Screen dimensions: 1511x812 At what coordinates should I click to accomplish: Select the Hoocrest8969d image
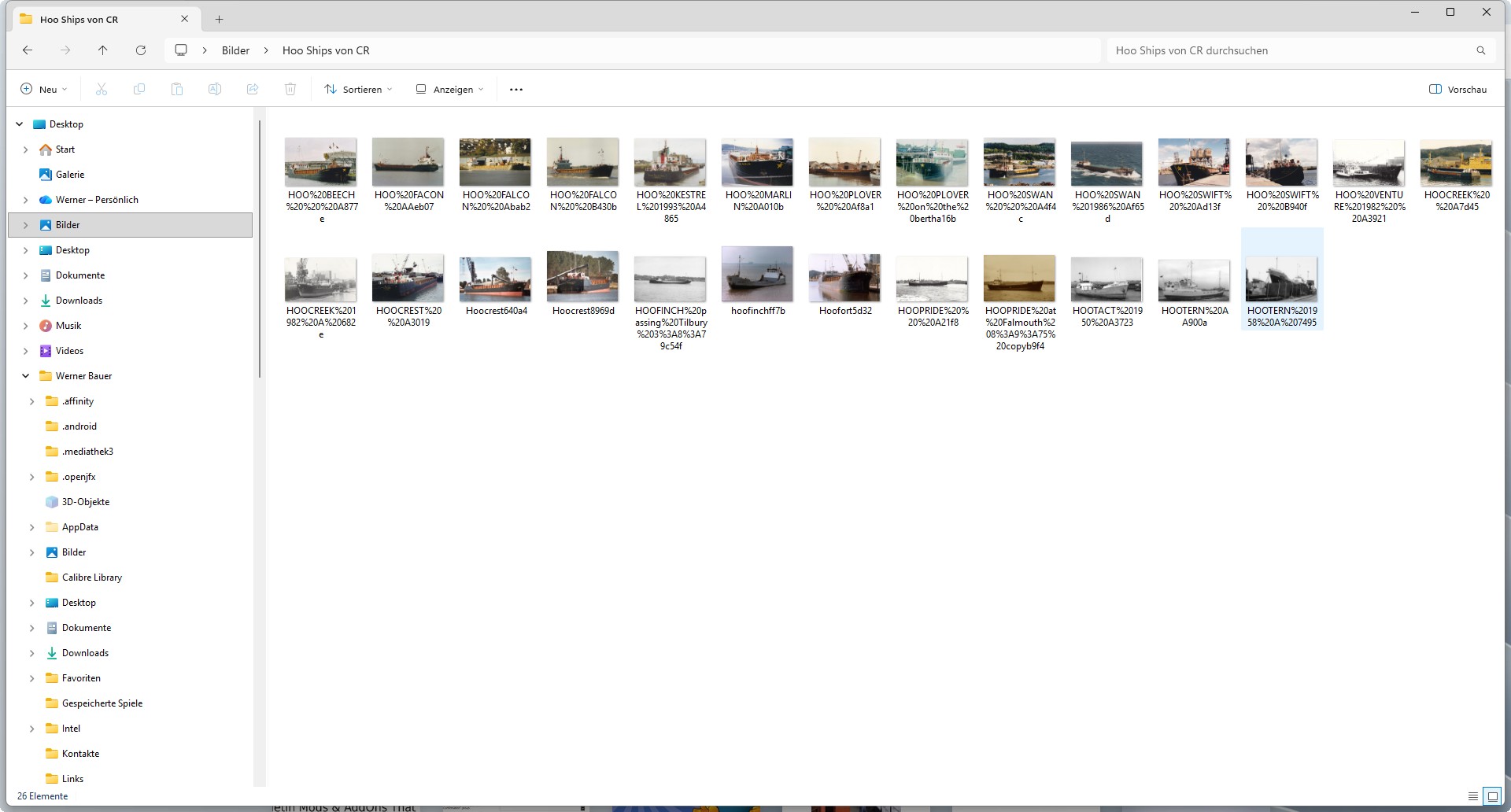[x=583, y=277]
